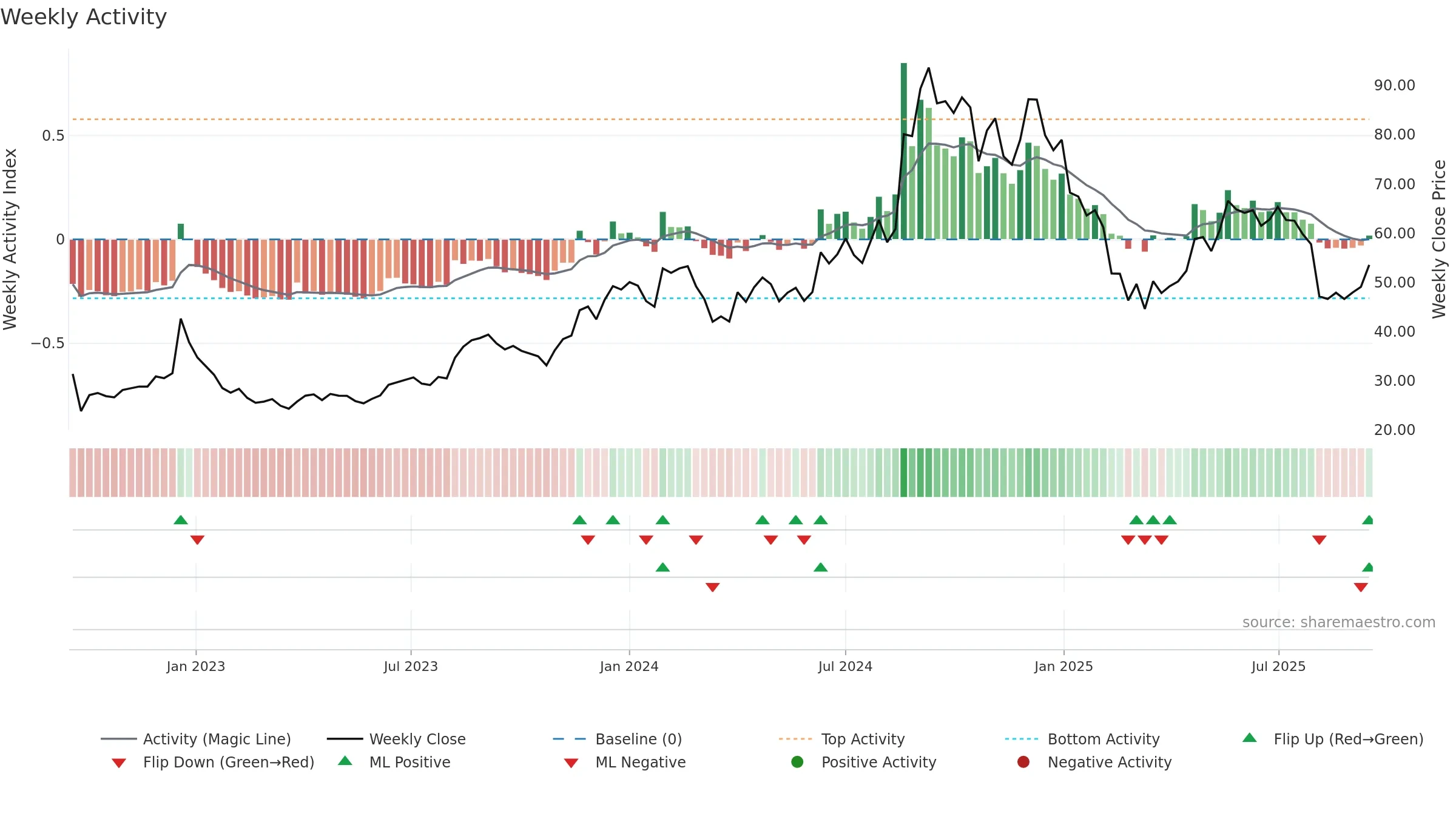Click the tallest green activity bar
This screenshot has width=1456, height=819.
(x=904, y=151)
